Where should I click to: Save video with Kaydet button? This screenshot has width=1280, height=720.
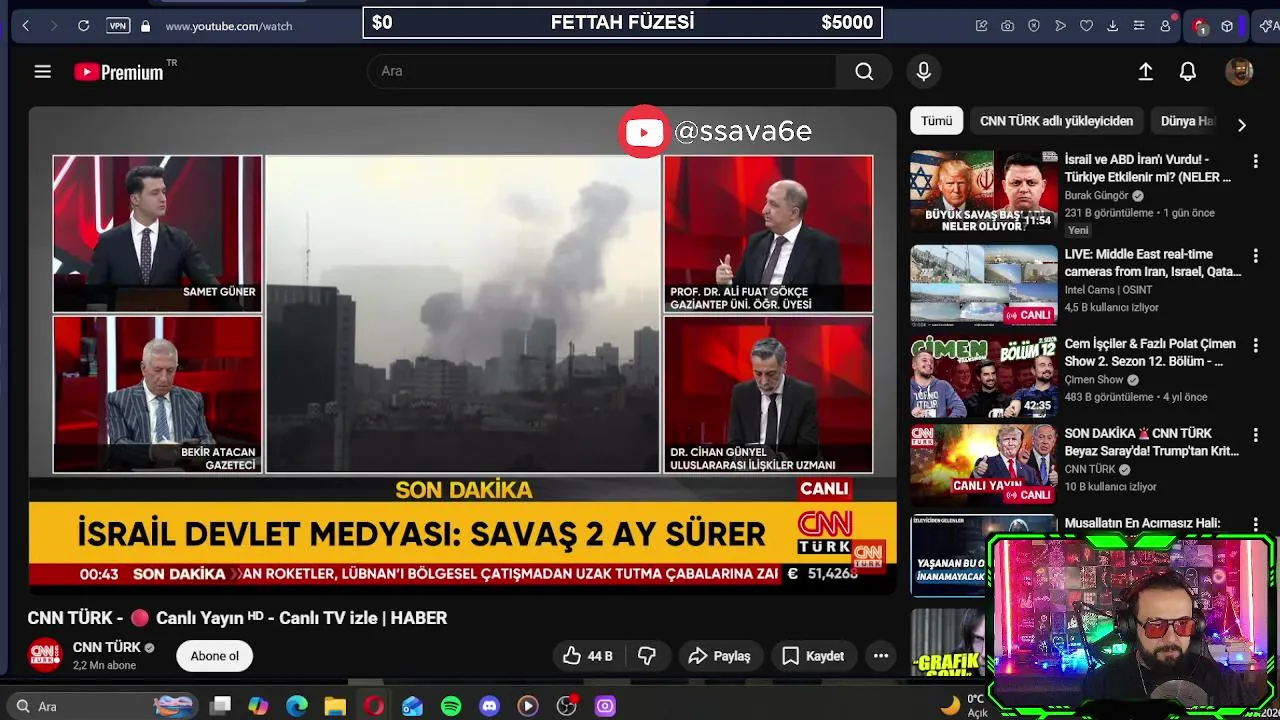coord(813,656)
